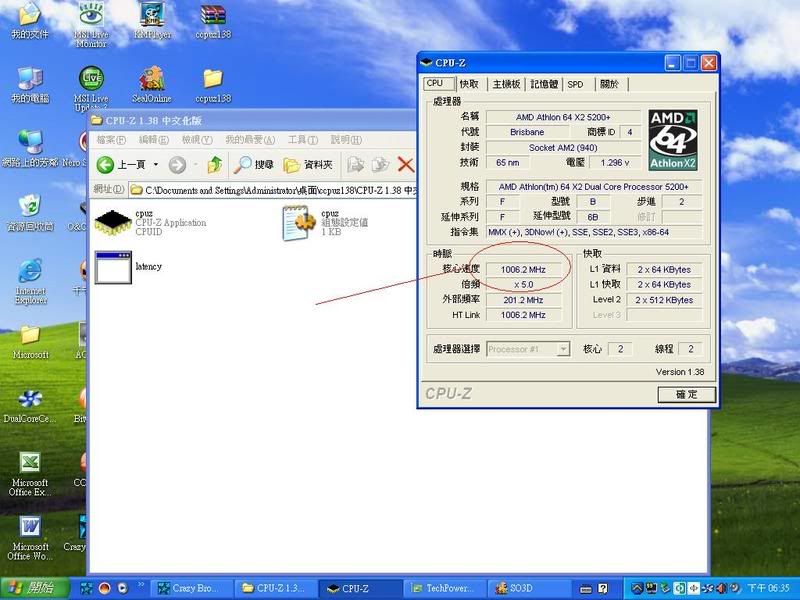Click the red Delete X toolbar icon
Screen dimensions: 800x600
[405, 165]
